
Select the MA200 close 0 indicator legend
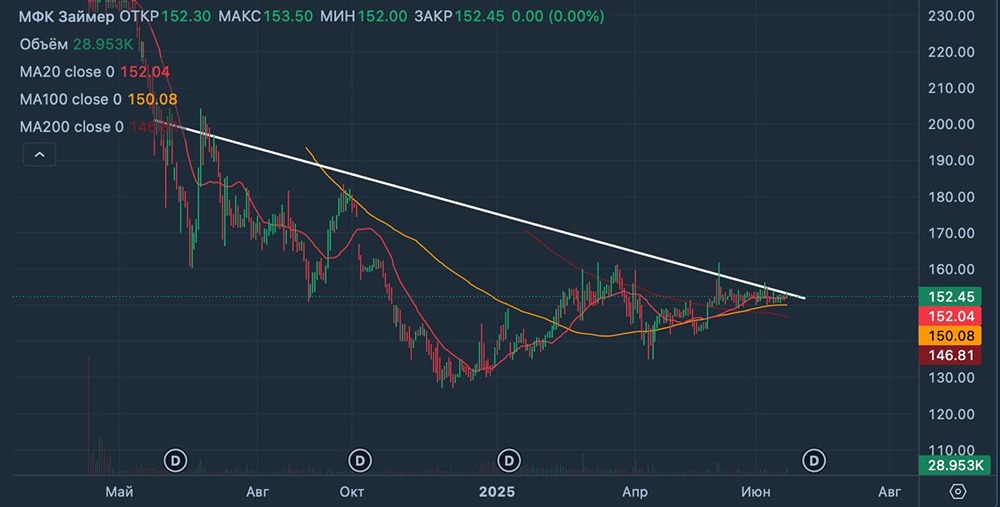point(71,127)
